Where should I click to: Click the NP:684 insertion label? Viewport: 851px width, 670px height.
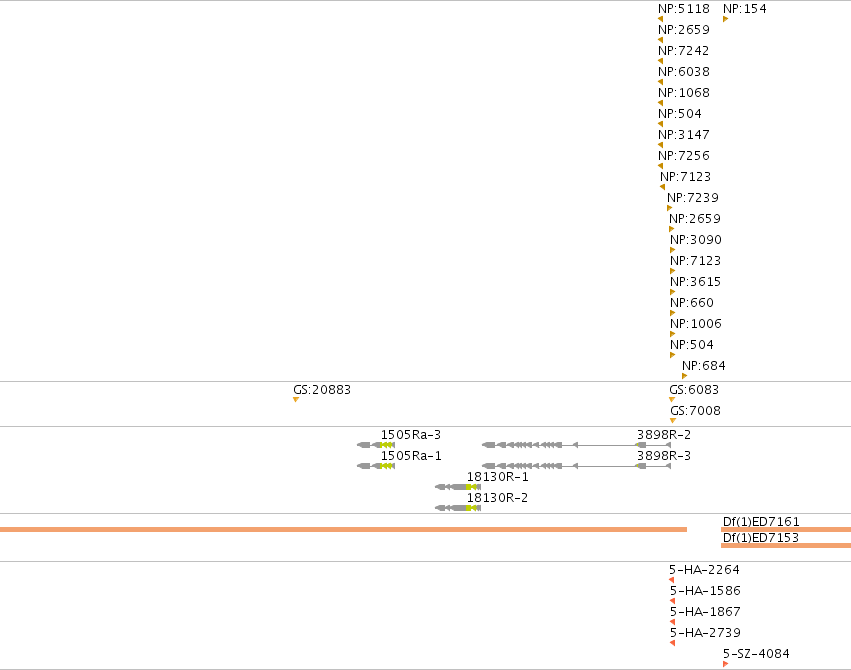[704, 366]
